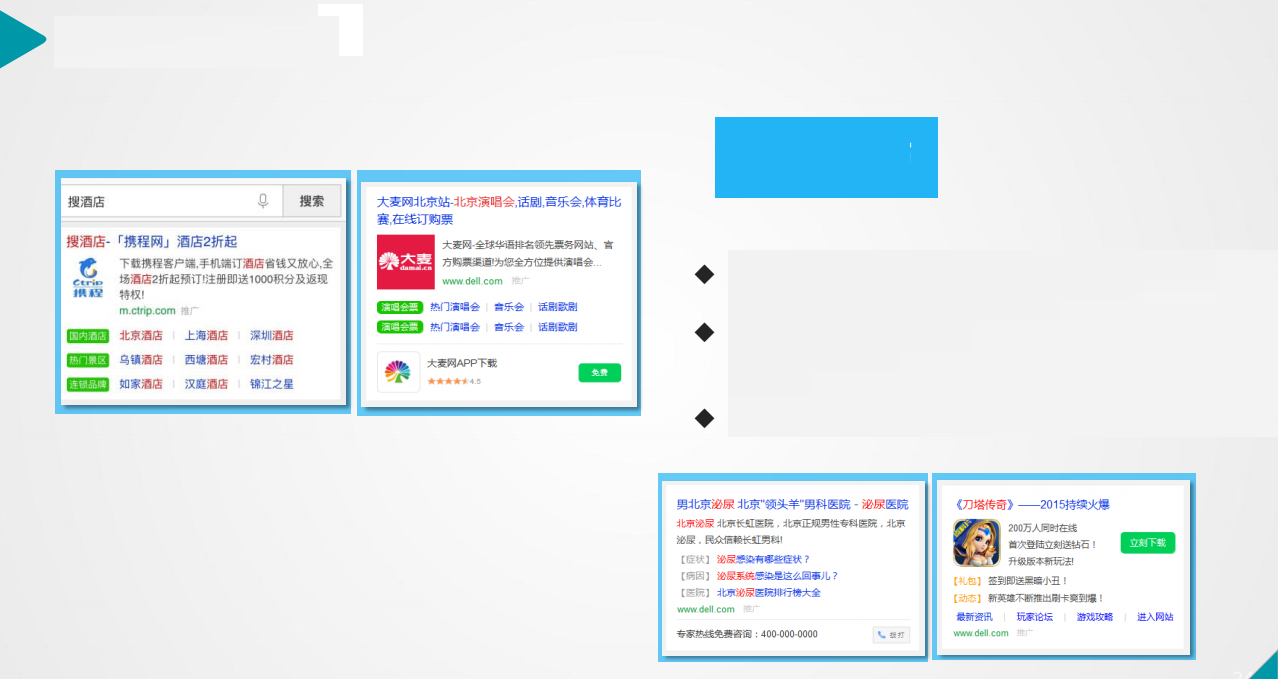The image size is (1278, 679).
Task: Open the 锦江之星 link
Action: [x=271, y=384]
